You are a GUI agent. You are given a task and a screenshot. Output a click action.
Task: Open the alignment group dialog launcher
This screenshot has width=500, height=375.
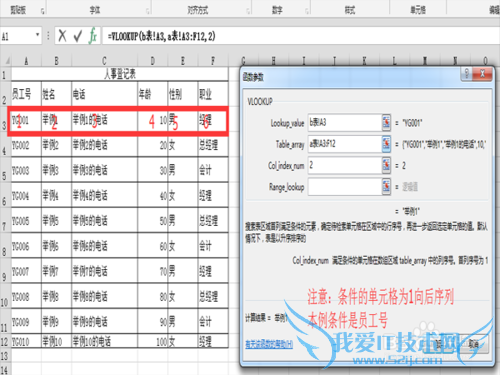248,11
